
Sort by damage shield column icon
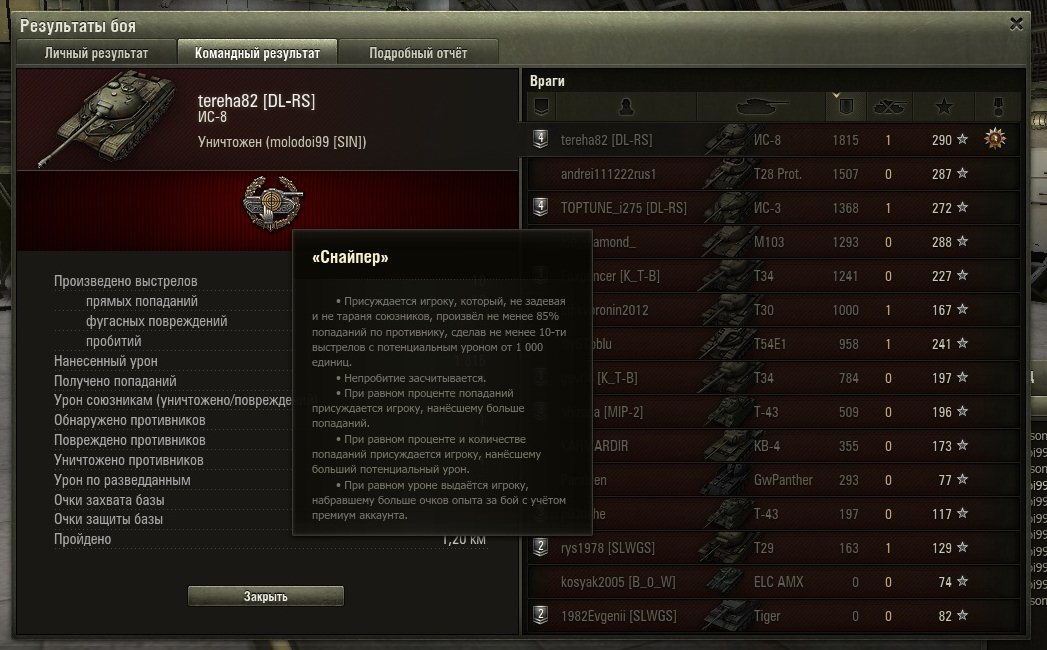(x=845, y=106)
